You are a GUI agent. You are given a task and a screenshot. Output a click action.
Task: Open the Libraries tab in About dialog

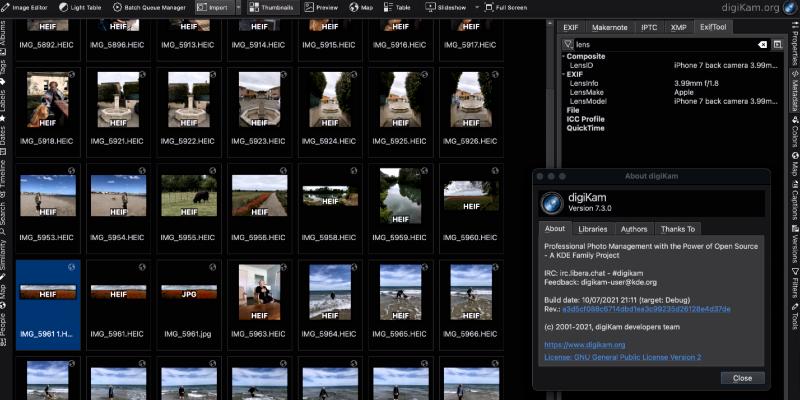(x=591, y=229)
